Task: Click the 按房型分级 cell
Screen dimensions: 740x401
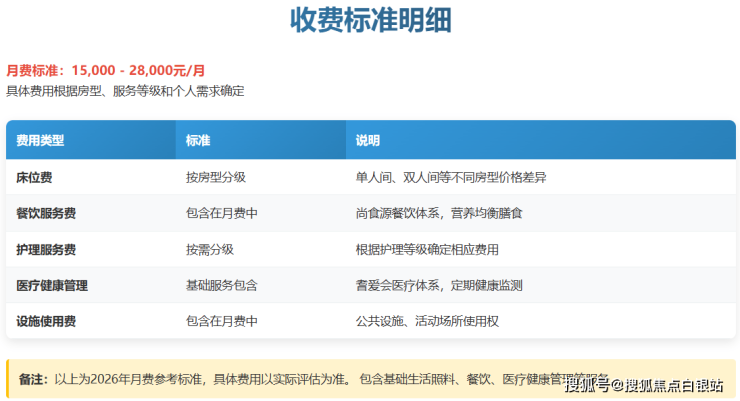Action: (216, 177)
